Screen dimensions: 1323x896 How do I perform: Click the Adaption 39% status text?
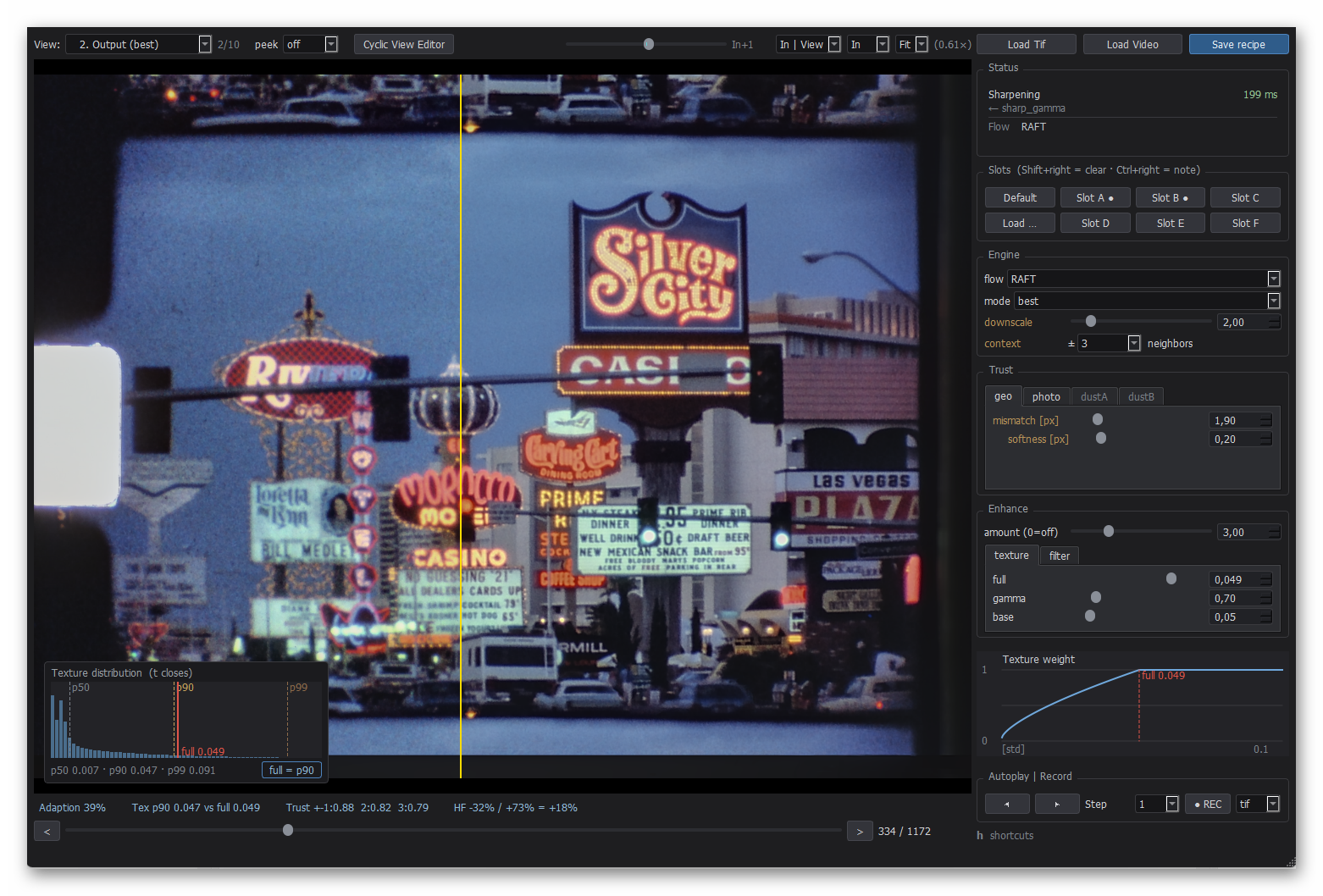pyautogui.click(x=72, y=808)
